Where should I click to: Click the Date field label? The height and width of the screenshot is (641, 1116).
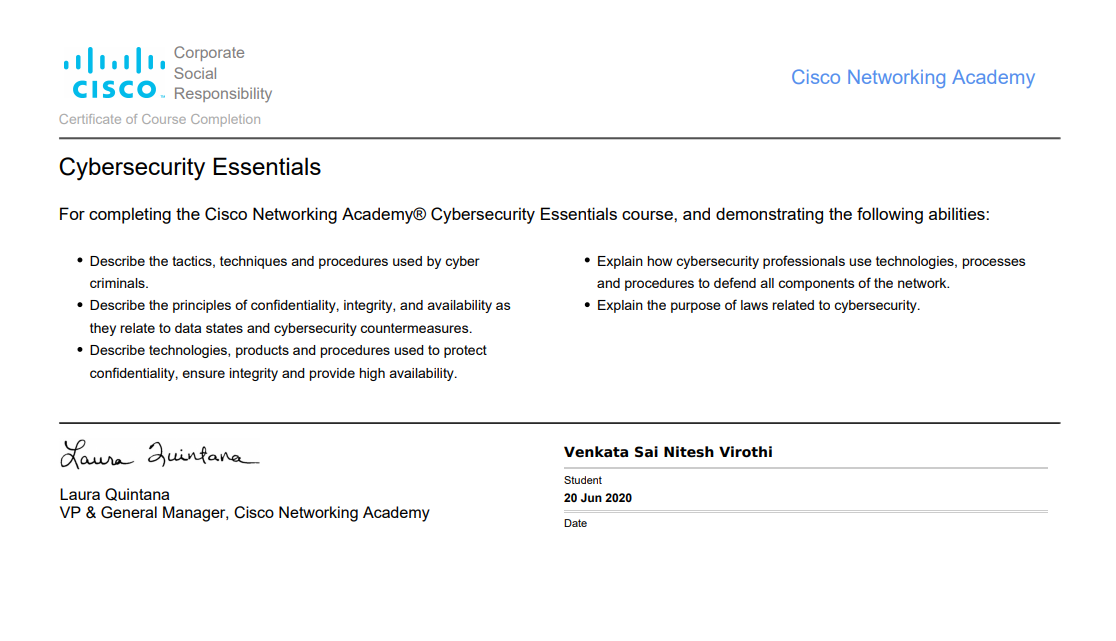(575, 523)
